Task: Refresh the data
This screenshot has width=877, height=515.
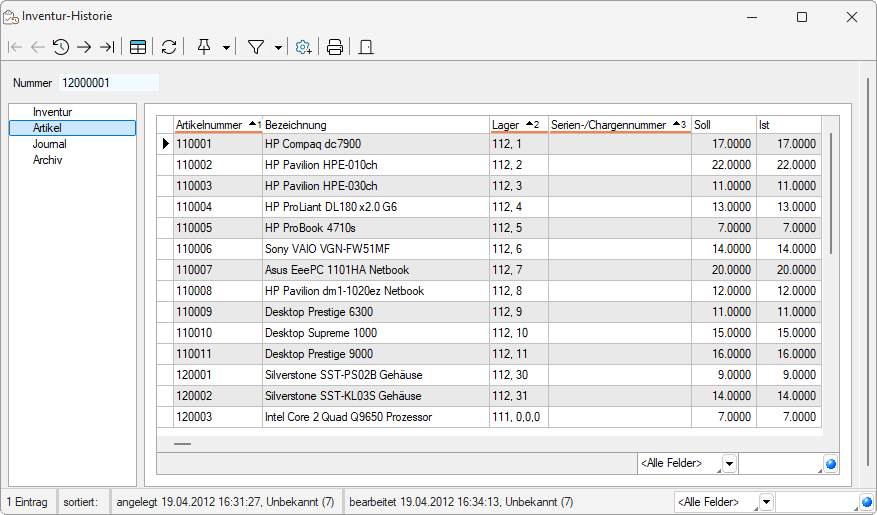Action: pos(169,47)
